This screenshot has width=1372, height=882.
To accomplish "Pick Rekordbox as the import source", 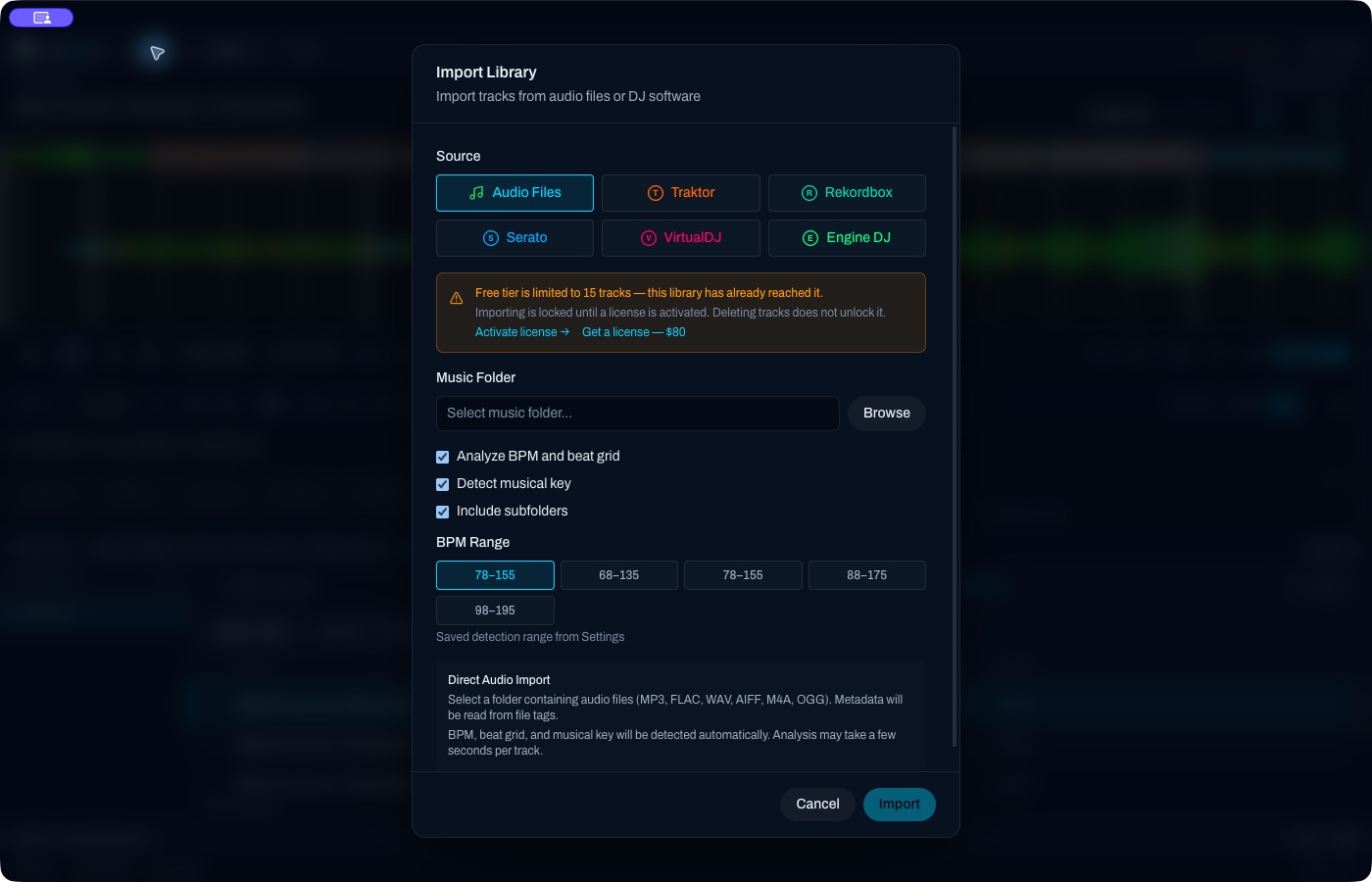I will [x=847, y=193].
